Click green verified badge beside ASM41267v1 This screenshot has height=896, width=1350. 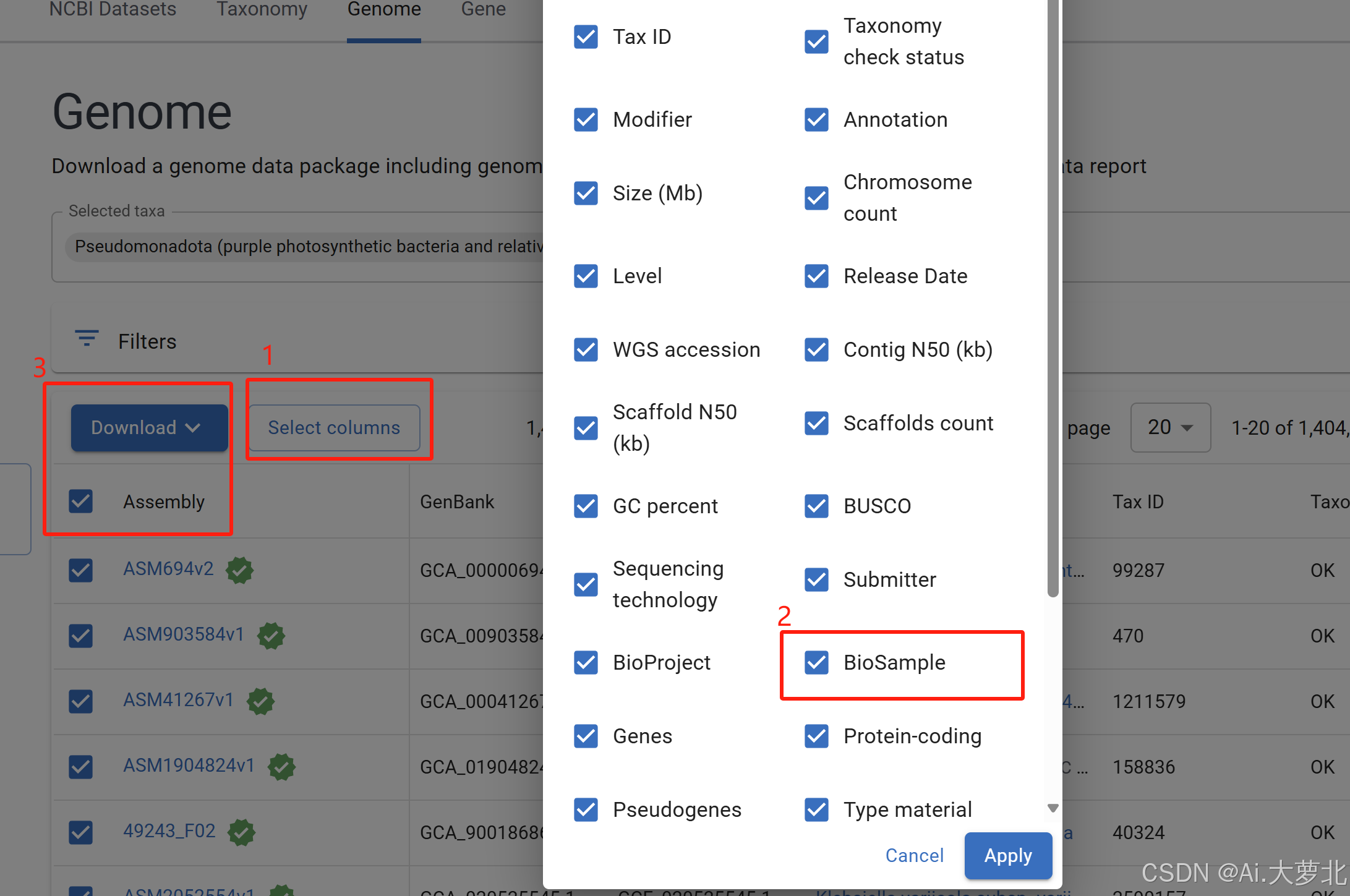(x=260, y=701)
